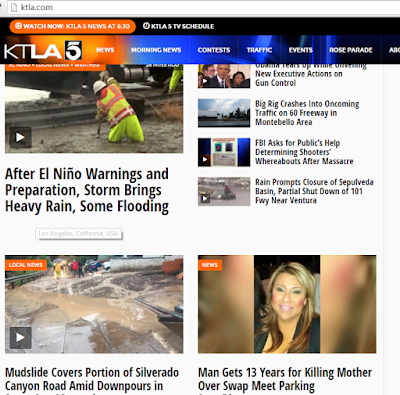Image resolution: width=400 pixels, height=395 pixels.
Task: Click the News tag on swap meet story
Action: pos(210,265)
